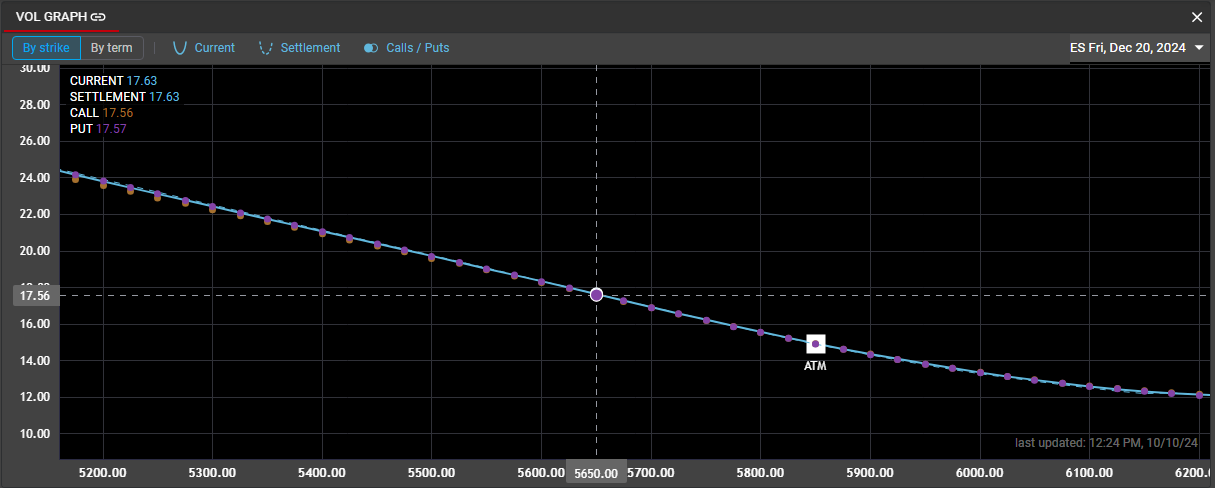Screen dimensions: 1215x488
Task: Click the 10.00 y-axis label
Action: click(35, 434)
